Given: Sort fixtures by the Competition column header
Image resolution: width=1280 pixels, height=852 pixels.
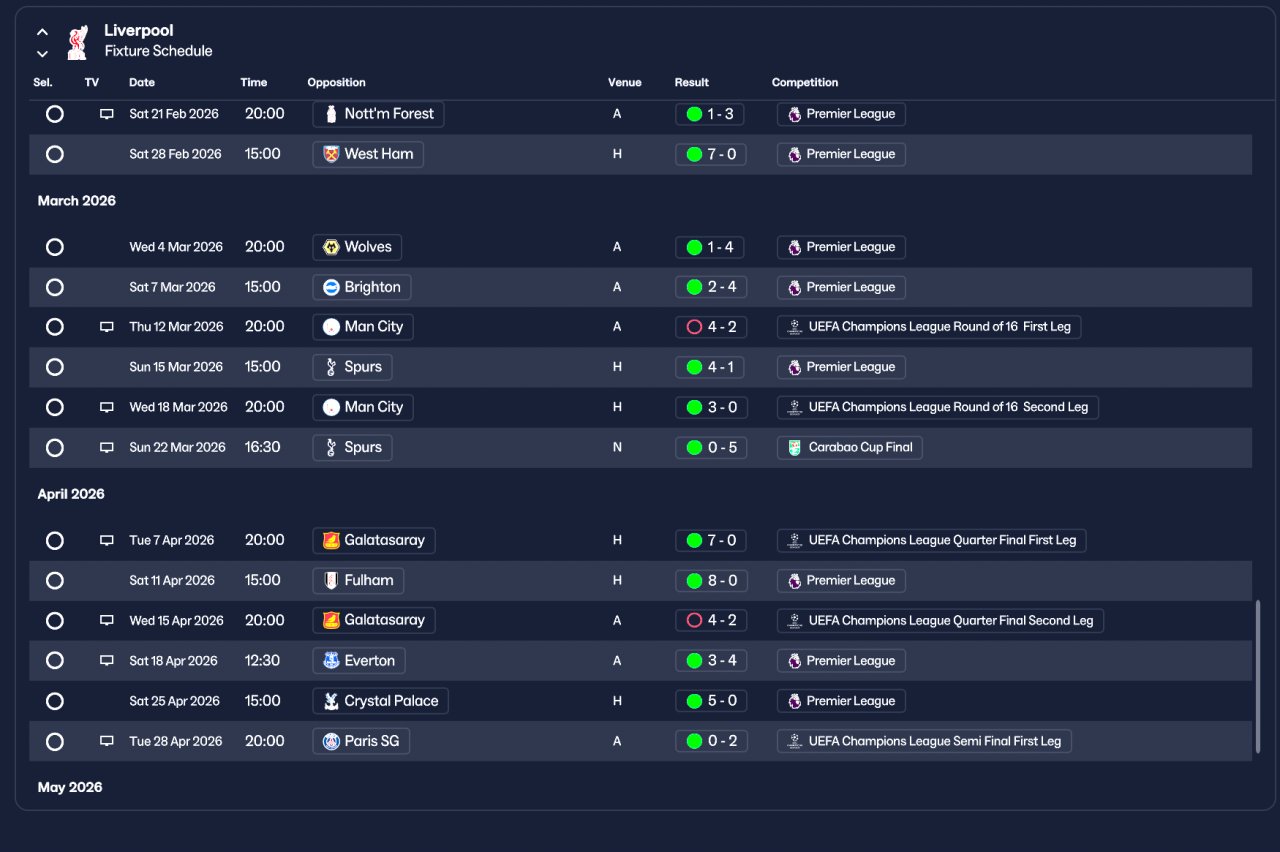Looking at the screenshot, I should [805, 83].
